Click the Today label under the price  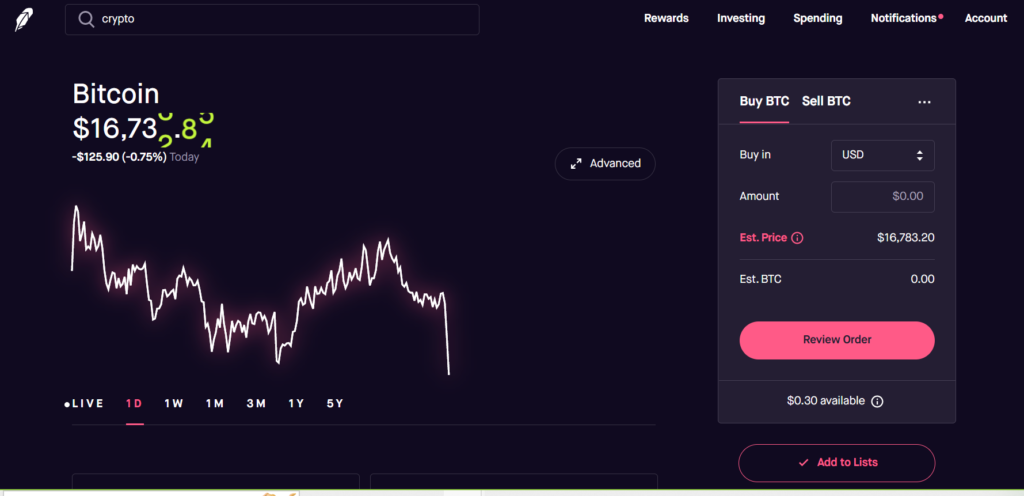tap(184, 157)
